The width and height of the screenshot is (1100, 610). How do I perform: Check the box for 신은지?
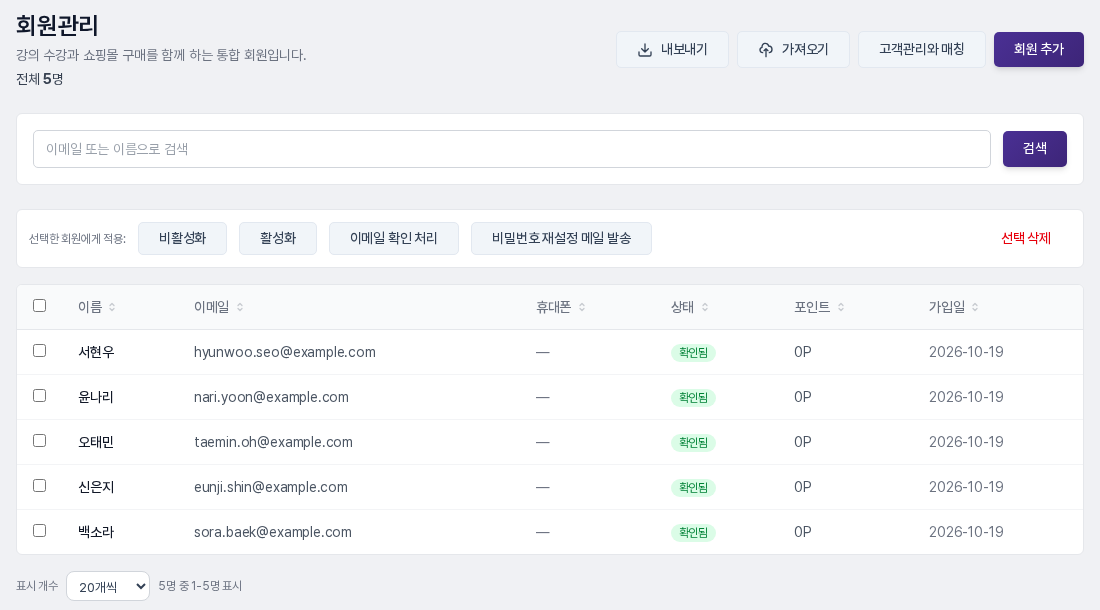tap(39, 485)
